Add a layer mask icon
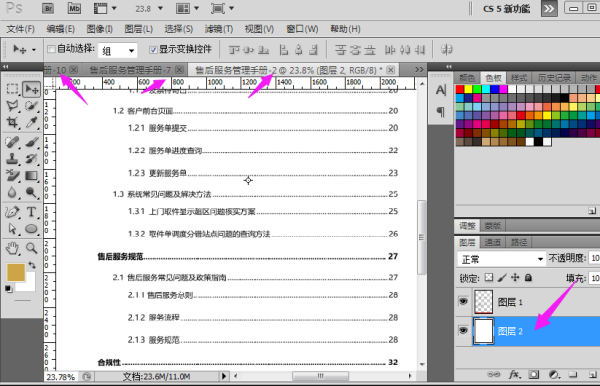This screenshot has width=600, height=386. (x=534, y=375)
